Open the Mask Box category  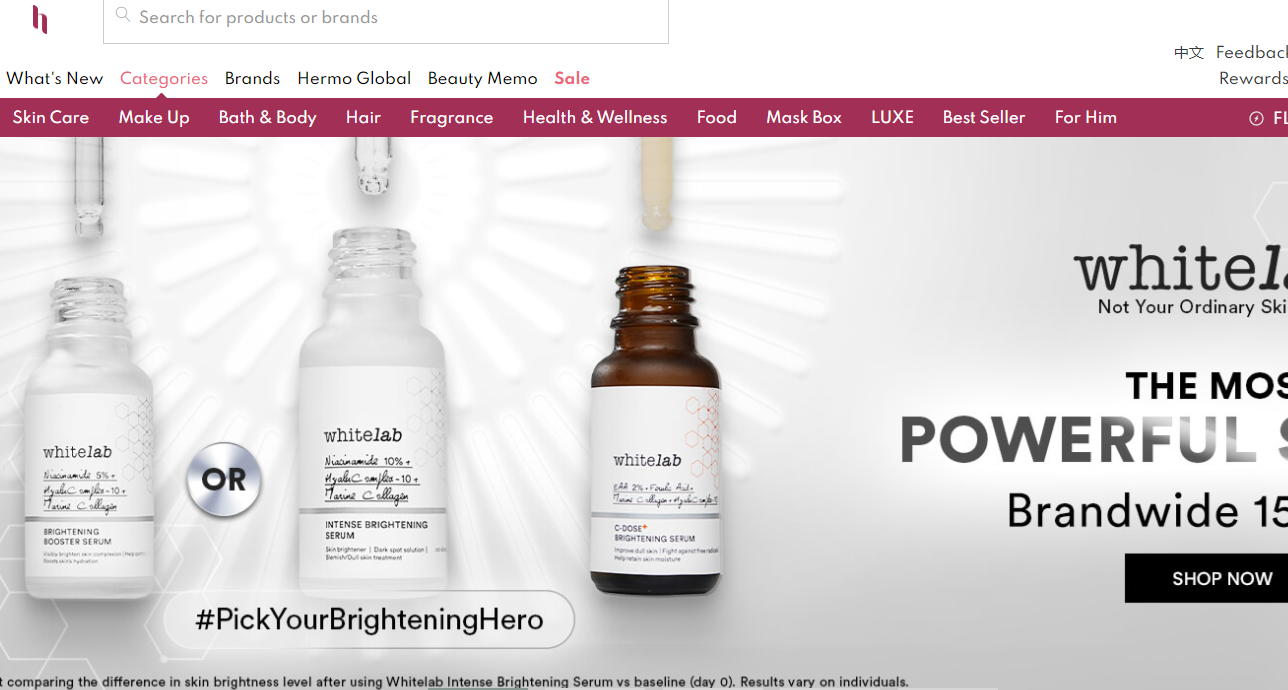[x=804, y=117]
